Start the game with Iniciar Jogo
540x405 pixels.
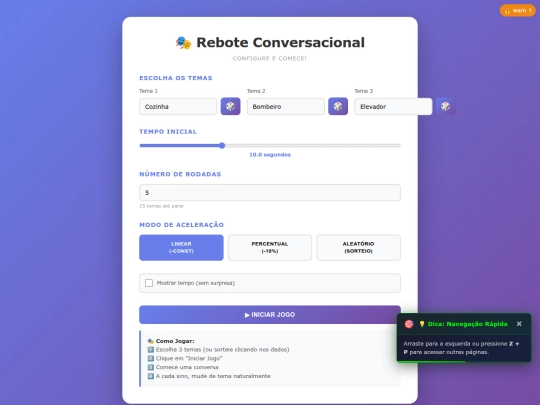270,315
